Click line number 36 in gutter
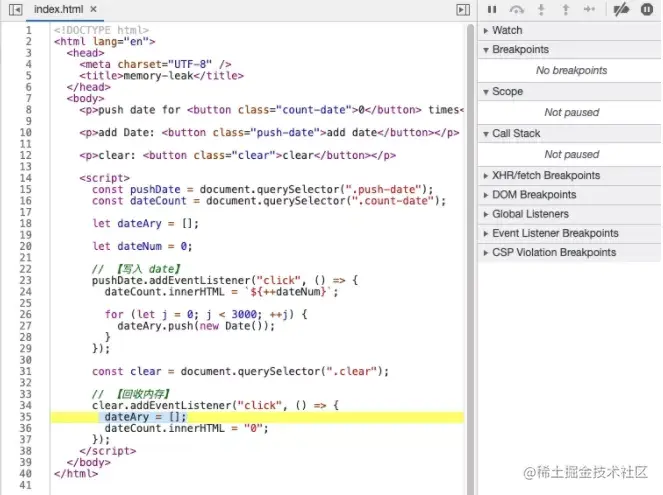Image resolution: width=663 pixels, height=495 pixels. [25, 428]
